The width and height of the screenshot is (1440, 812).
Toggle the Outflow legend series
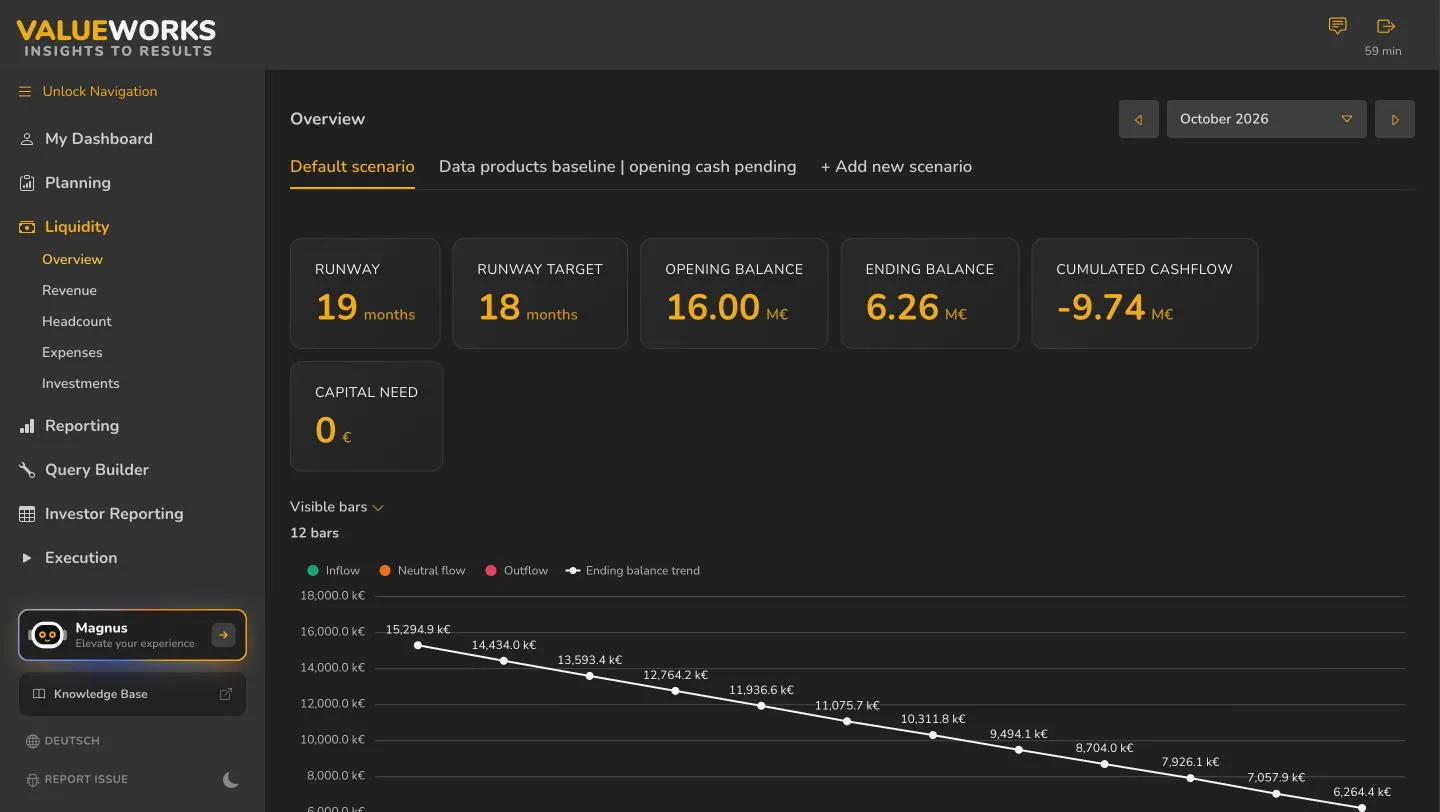pos(516,571)
